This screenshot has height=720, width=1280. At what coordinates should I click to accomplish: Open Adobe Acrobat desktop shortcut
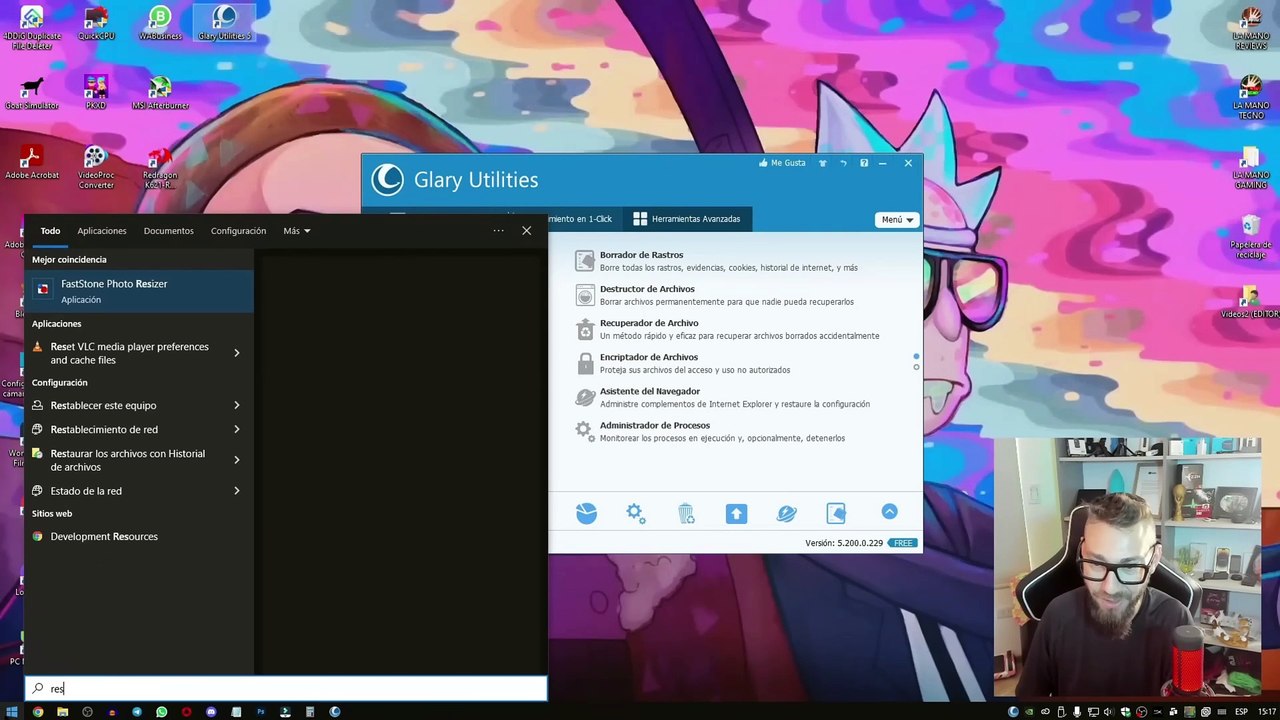[x=32, y=163]
